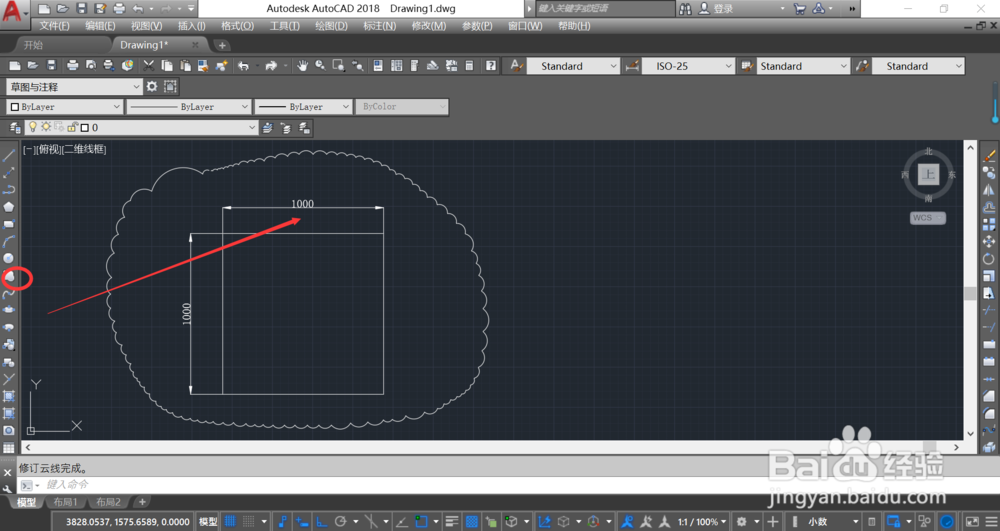
Task: Select the Table tool in draw toolbar
Action: (9, 447)
